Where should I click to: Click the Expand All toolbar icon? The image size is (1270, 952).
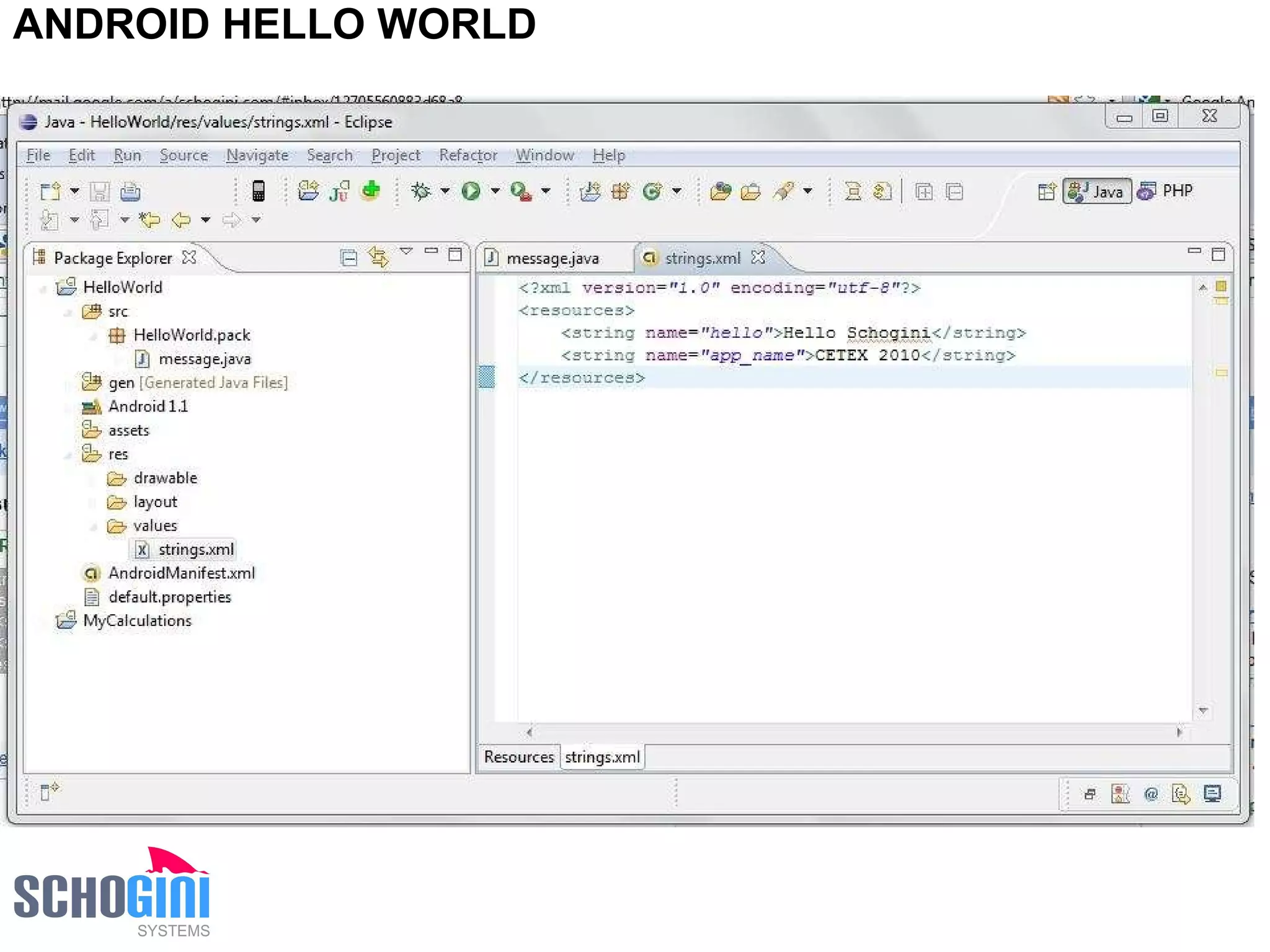tap(924, 192)
